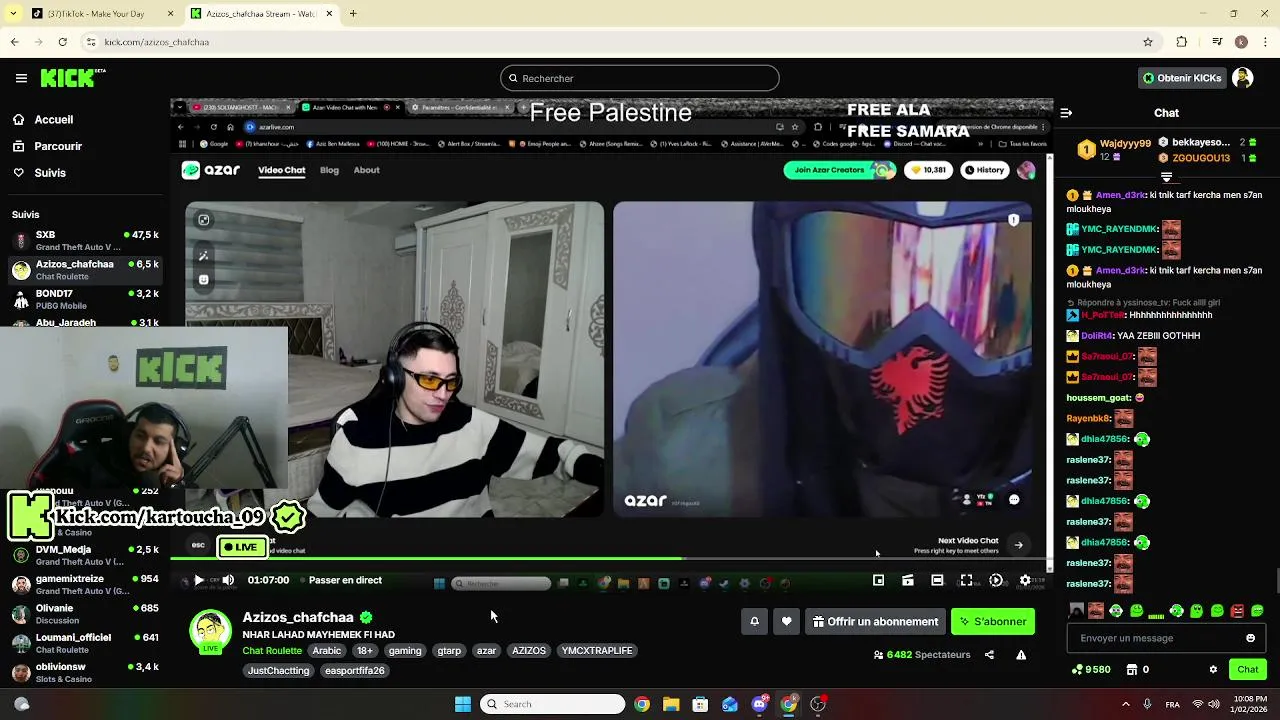Share the stream icon
1280x720 pixels.
click(x=989, y=655)
